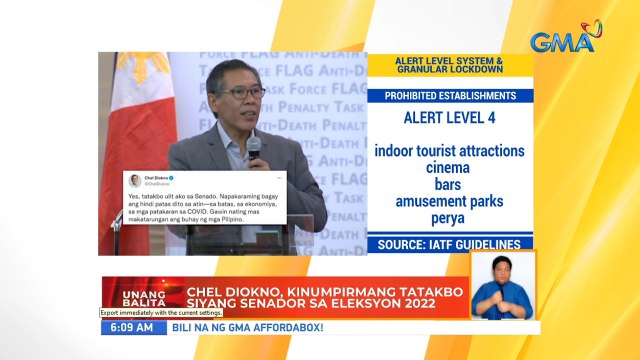Click the Unang Balita show logo

tap(144, 299)
